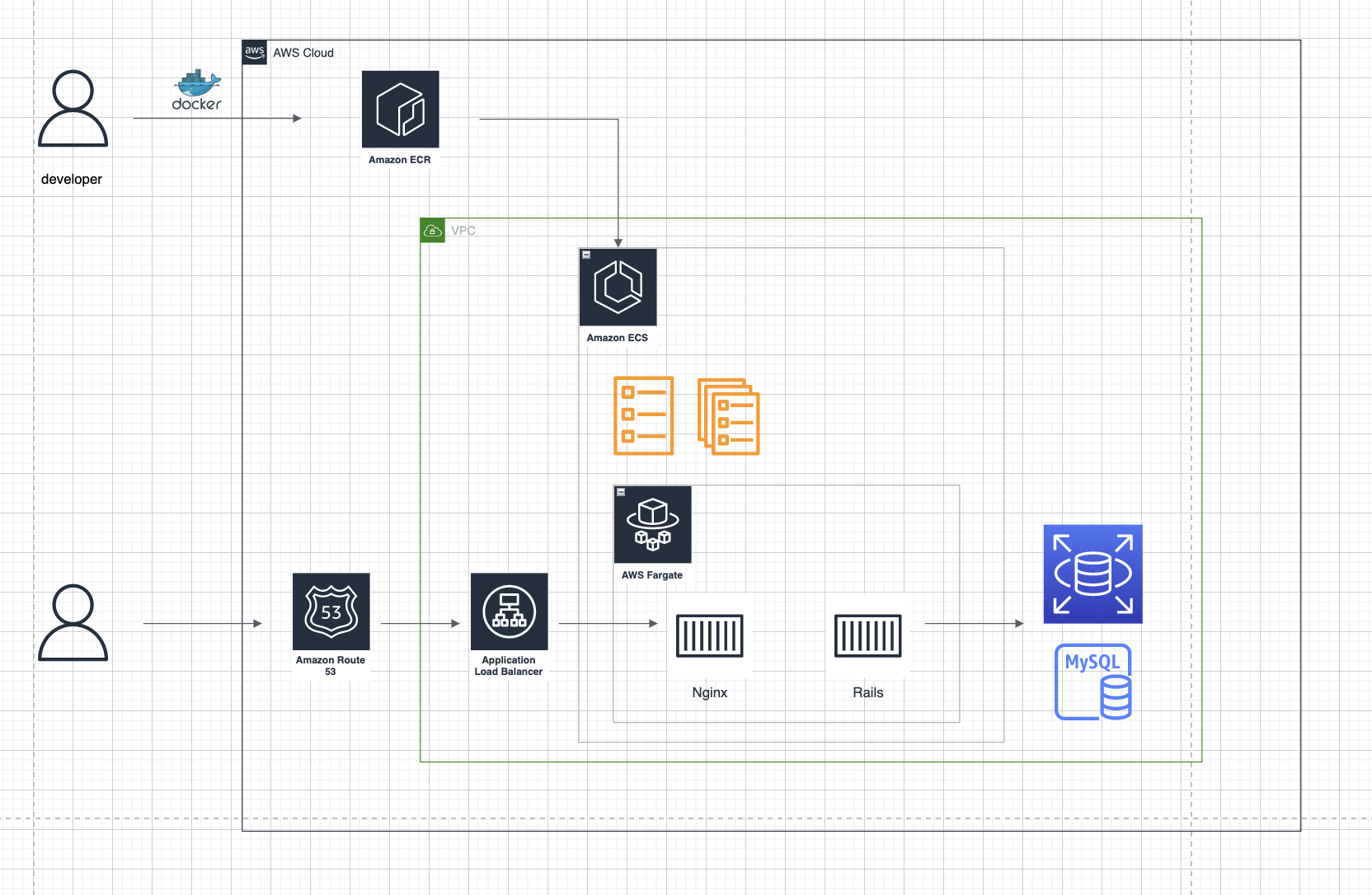Click the 'Application Load Balancer' caption
1372x895 pixels.
[509, 666]
